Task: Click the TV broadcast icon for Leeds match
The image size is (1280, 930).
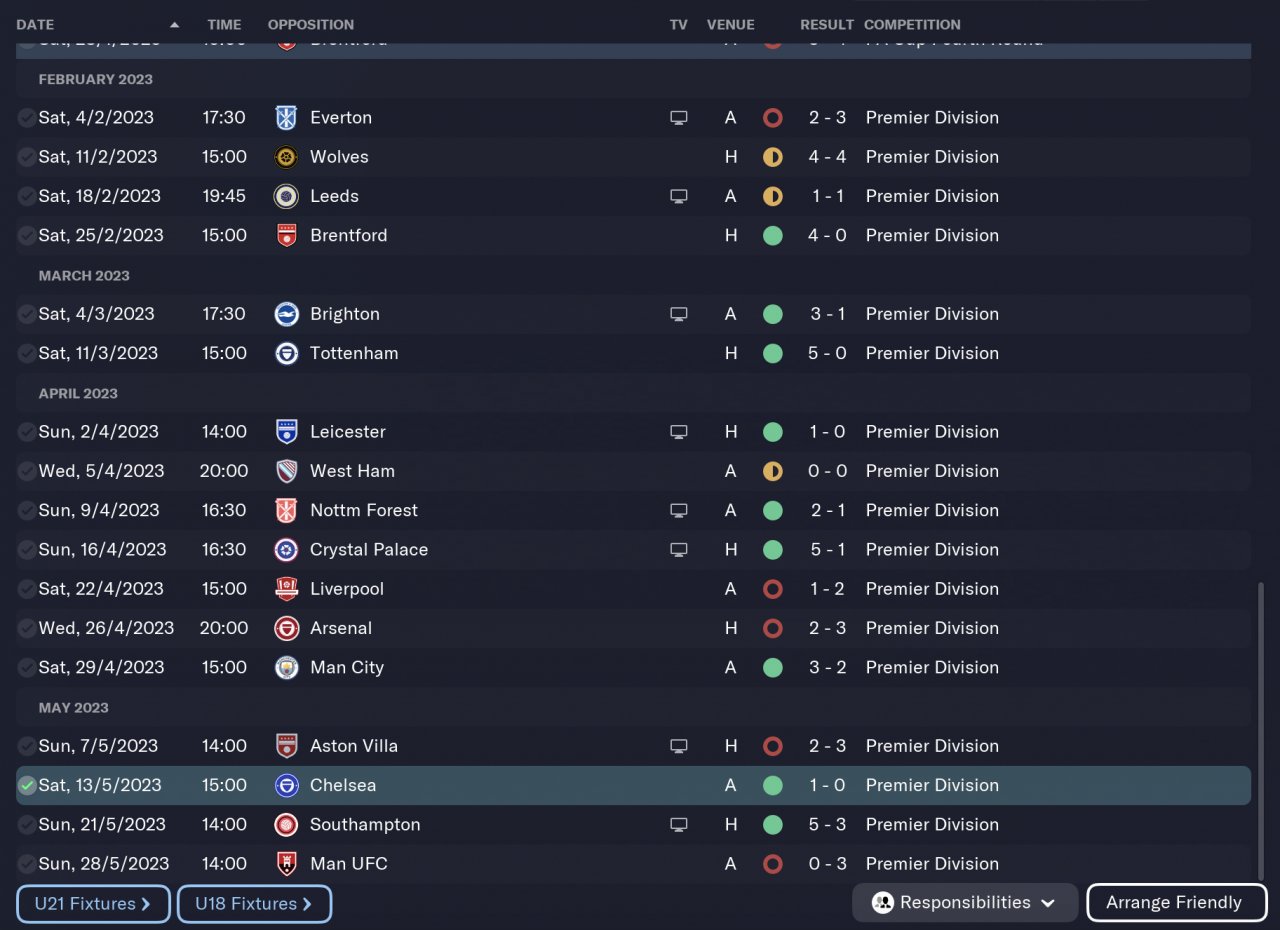Action: (x=679, y=196)
